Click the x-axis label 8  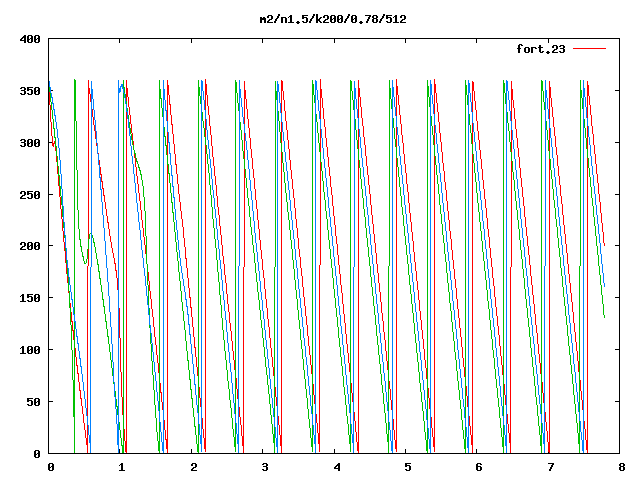click(622, 467)
